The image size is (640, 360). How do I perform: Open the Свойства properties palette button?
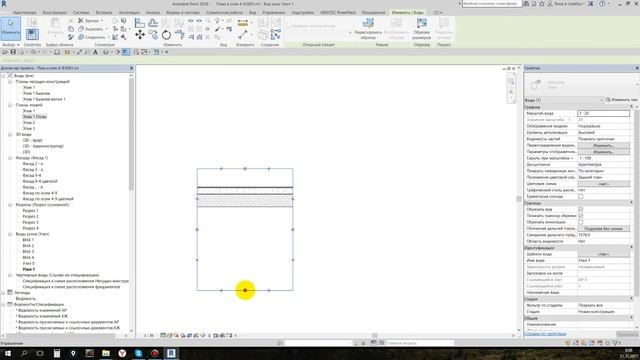click(32, 34)
